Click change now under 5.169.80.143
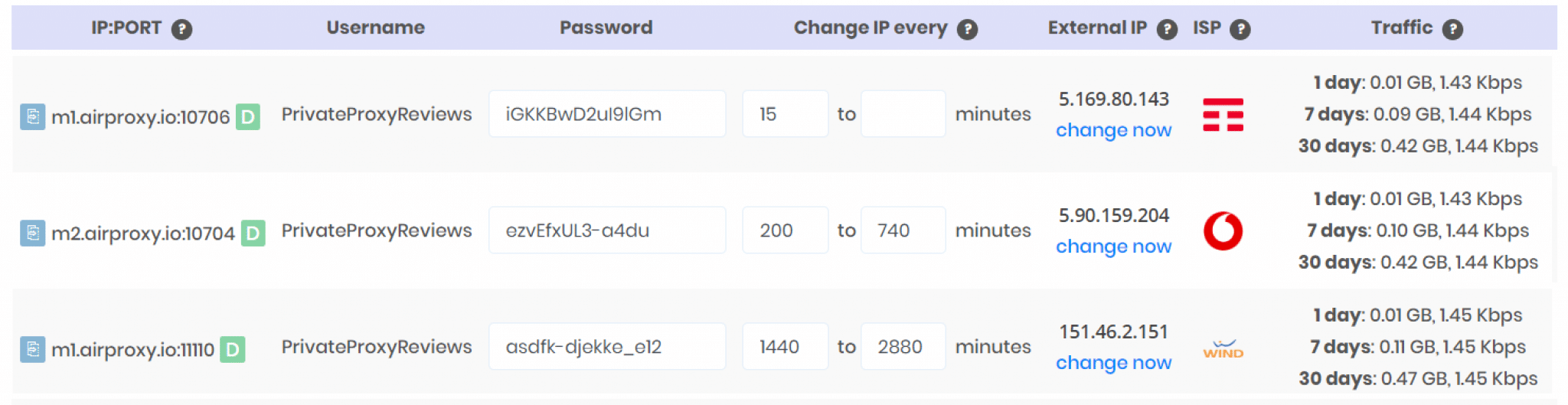1568x405 pixels. (1113, 130)
